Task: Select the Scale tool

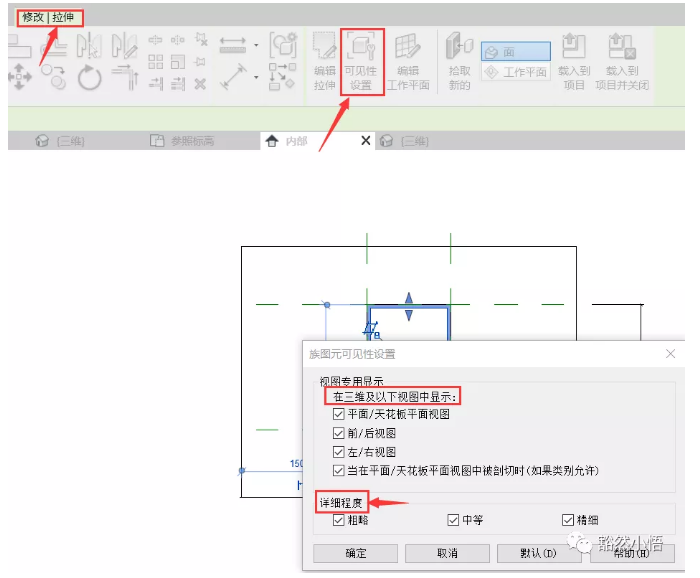Action: click(178, 62)
